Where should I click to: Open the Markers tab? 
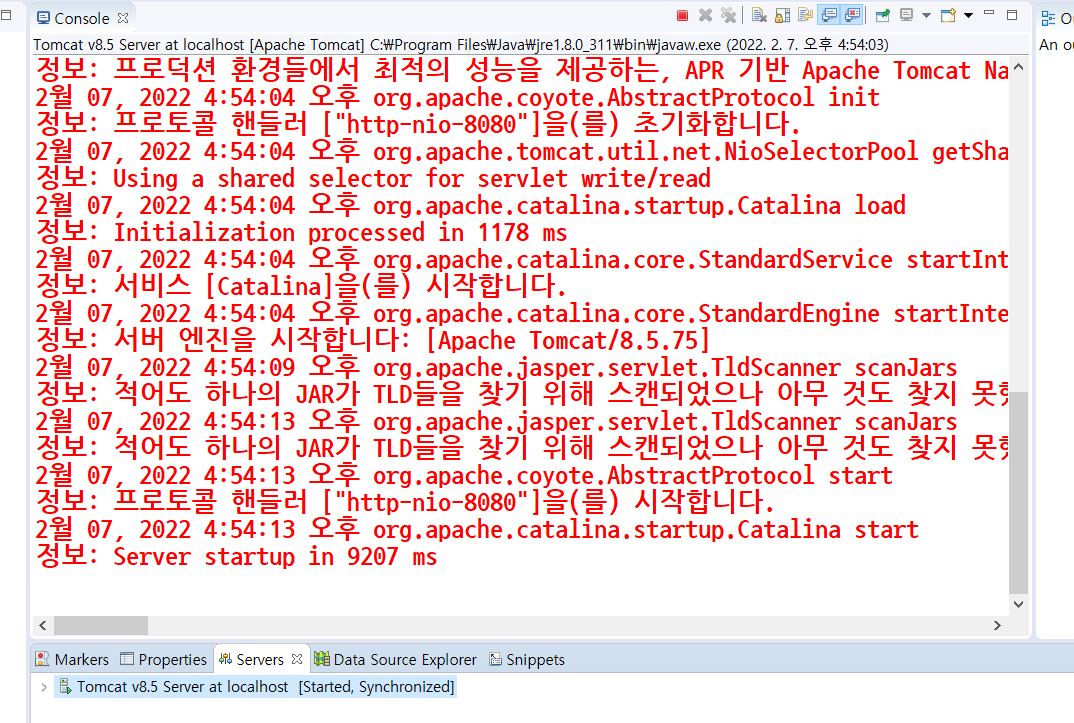pyautogui.click(x=72, y=659)
